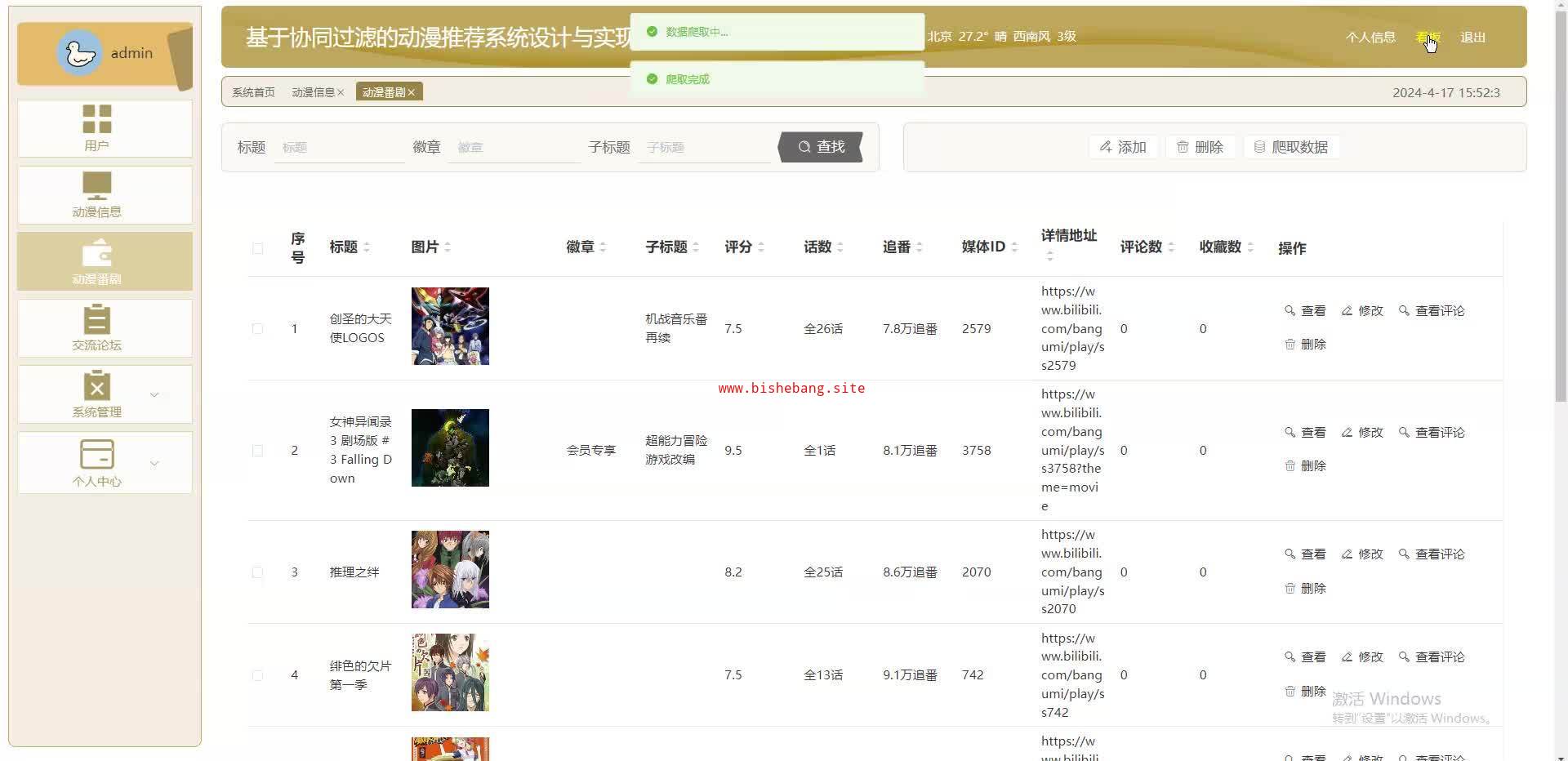The width and height of the screenshot is (1568, 761).
Task: Click the duck avatar next to admin
Action: 79,53
